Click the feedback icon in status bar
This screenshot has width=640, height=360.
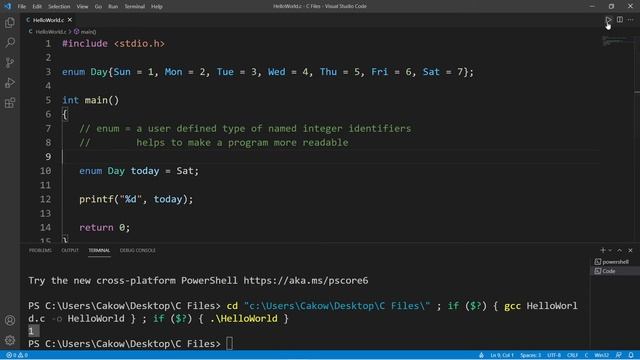pyautogui.click(x=619, y=355)
